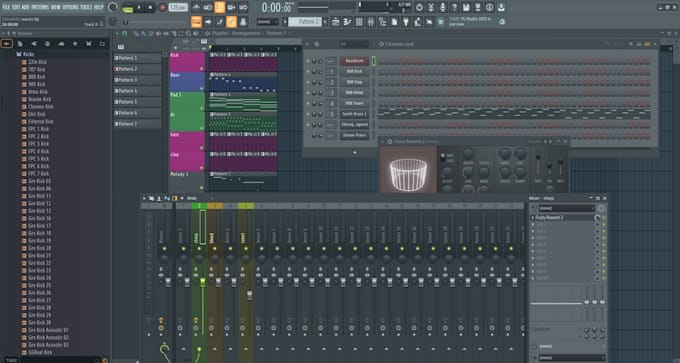The width and height of the screenshot is (680, 363).
Task: Open the snap selector dropdown
Action: click(x=267, y=22)
